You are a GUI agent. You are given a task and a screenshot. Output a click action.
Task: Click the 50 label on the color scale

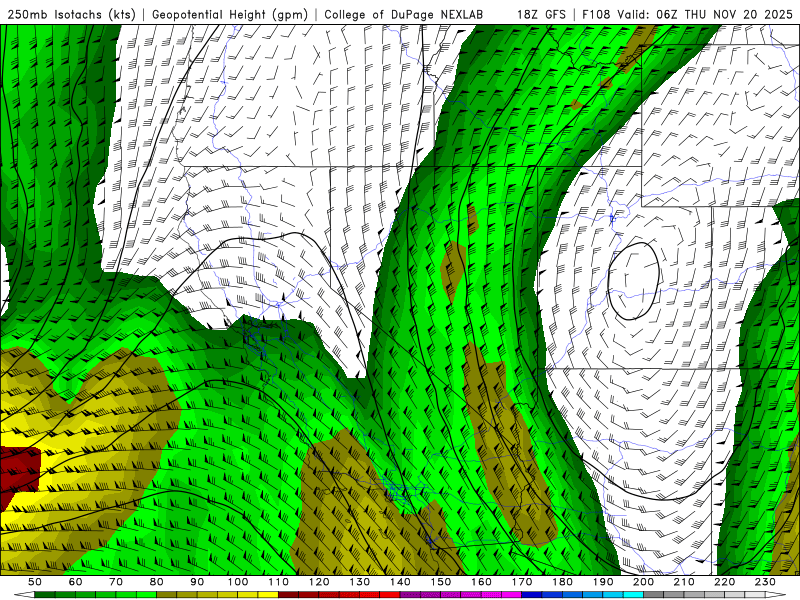tap(35, 582)
